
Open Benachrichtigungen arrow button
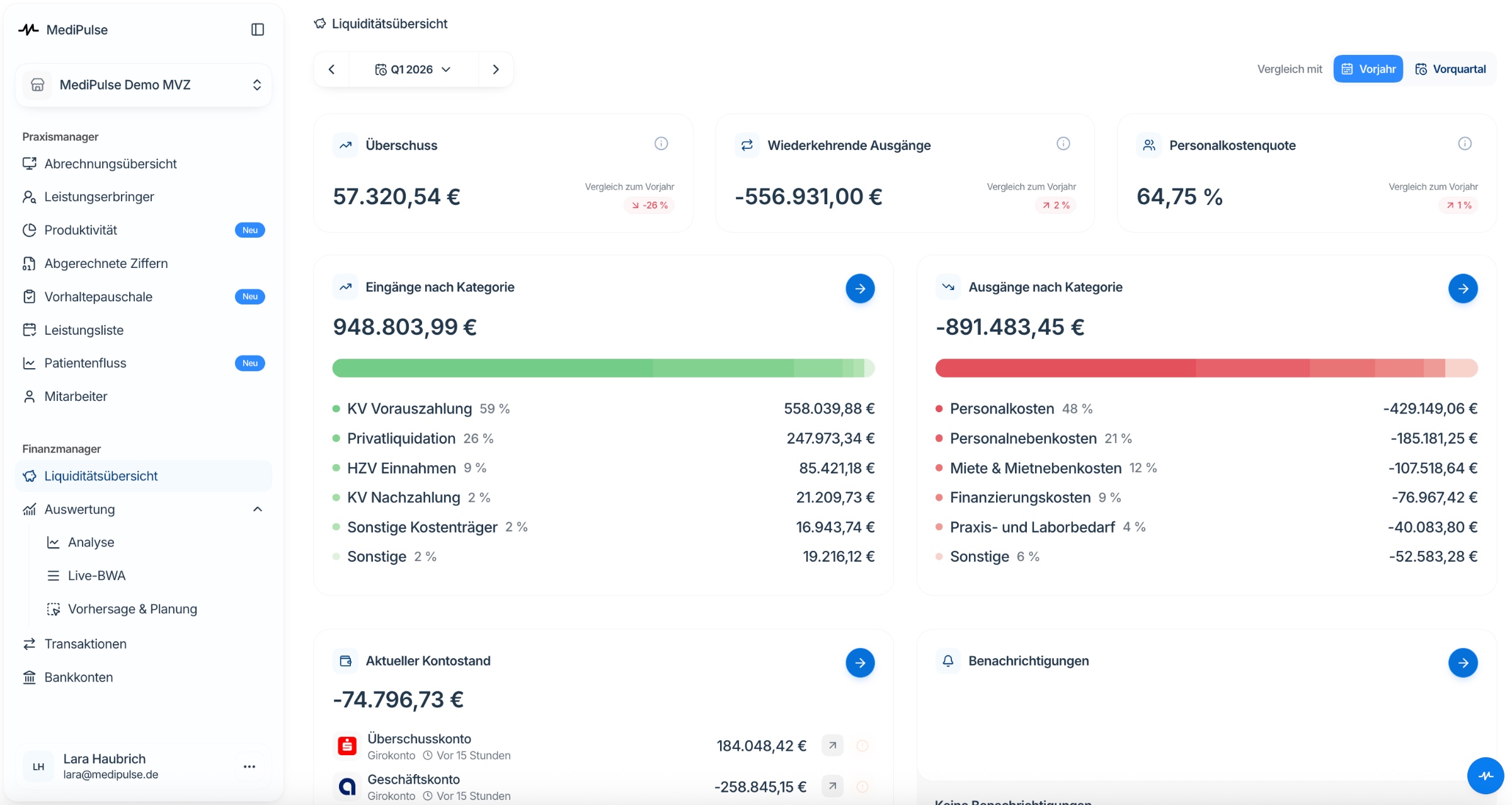1463,663
